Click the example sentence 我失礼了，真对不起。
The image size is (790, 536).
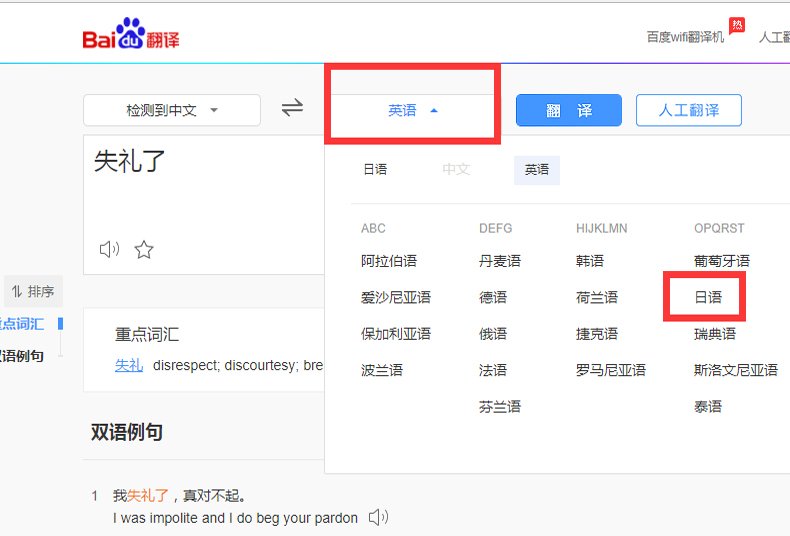pyautogui.click(x=180, y=496)
